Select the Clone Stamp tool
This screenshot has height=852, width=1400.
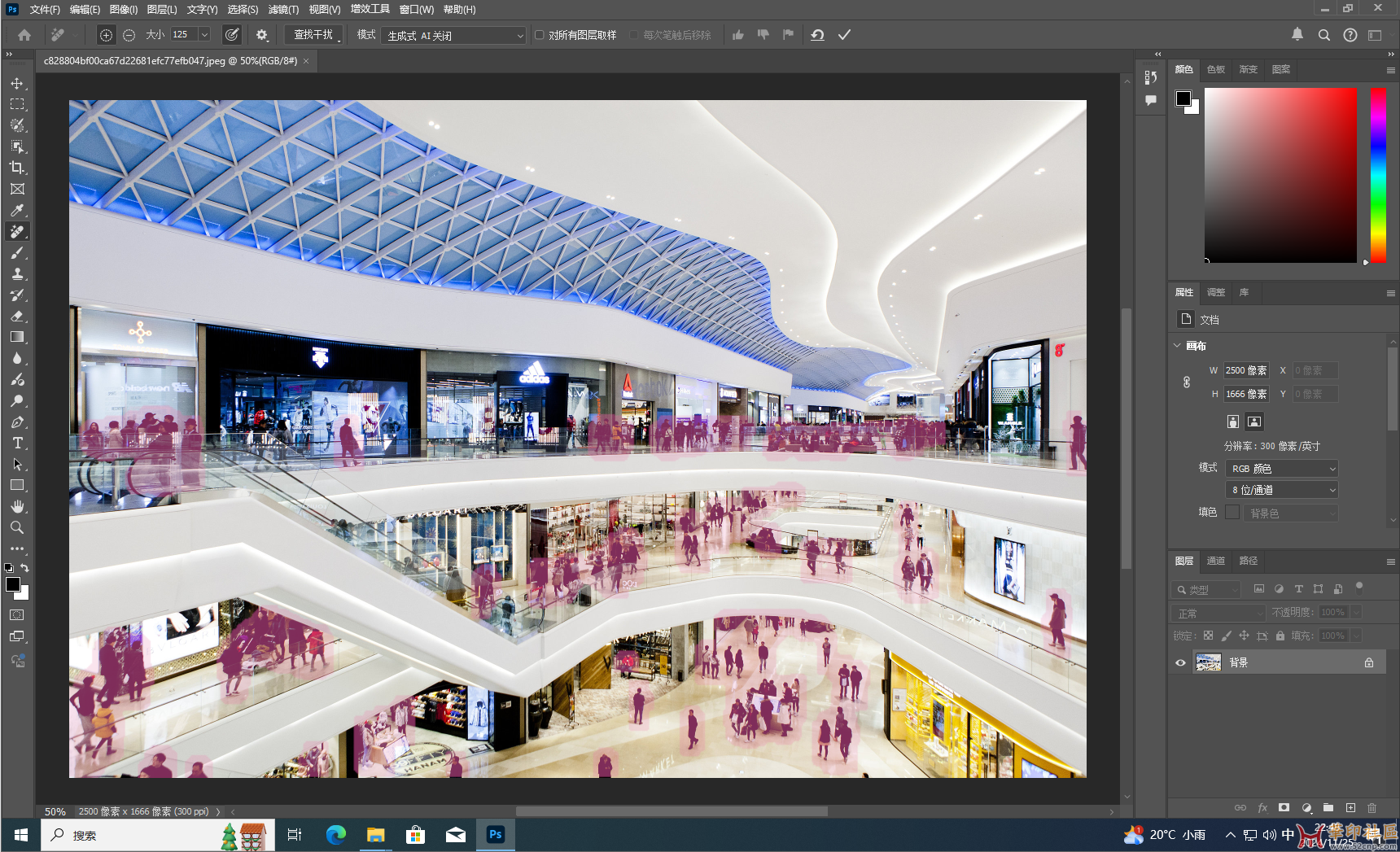click(17, 273)
